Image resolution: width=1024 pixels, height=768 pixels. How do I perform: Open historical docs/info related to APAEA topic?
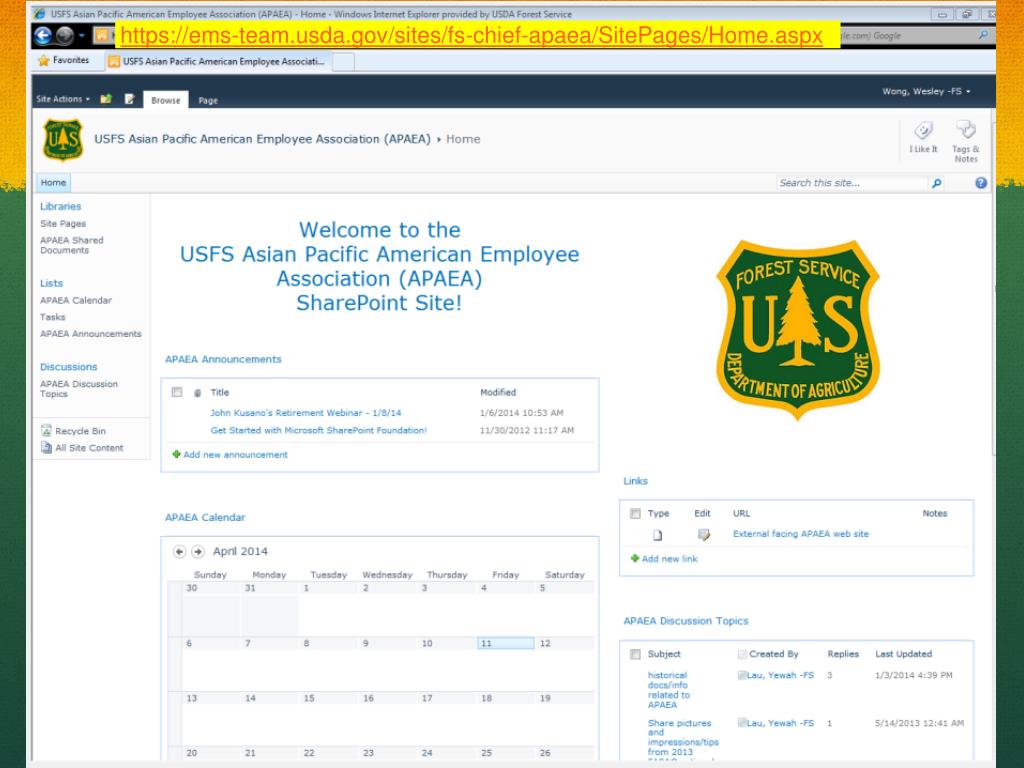pos(669,690)
